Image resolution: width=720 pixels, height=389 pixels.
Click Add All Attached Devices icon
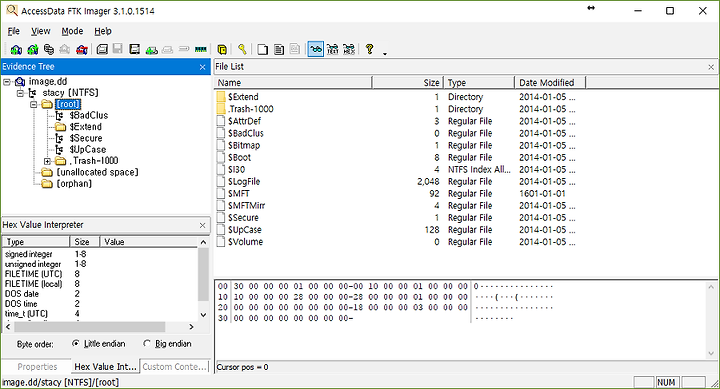pyautogui.click(x=33, y=49)
